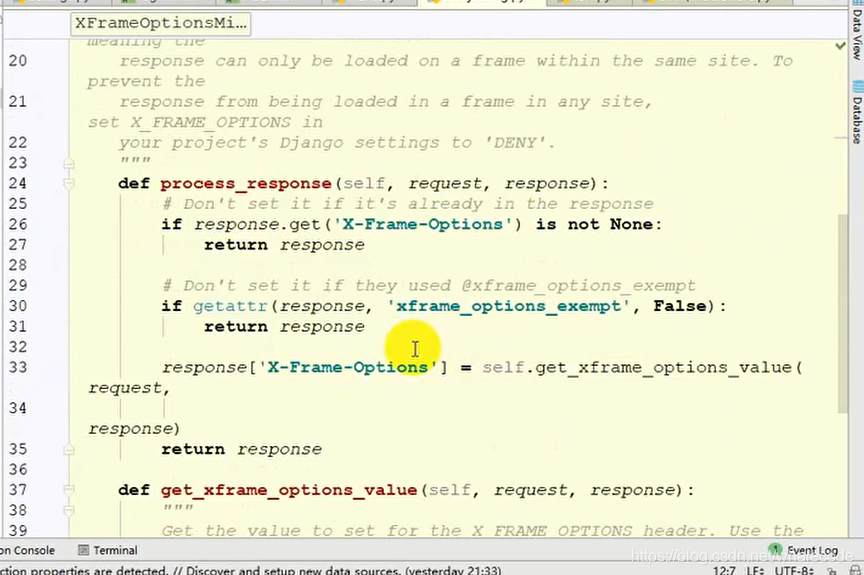864x575 pixels.
Task: Click X_FRAME_OPTIONS in the docstring
Action: [210, 122]
